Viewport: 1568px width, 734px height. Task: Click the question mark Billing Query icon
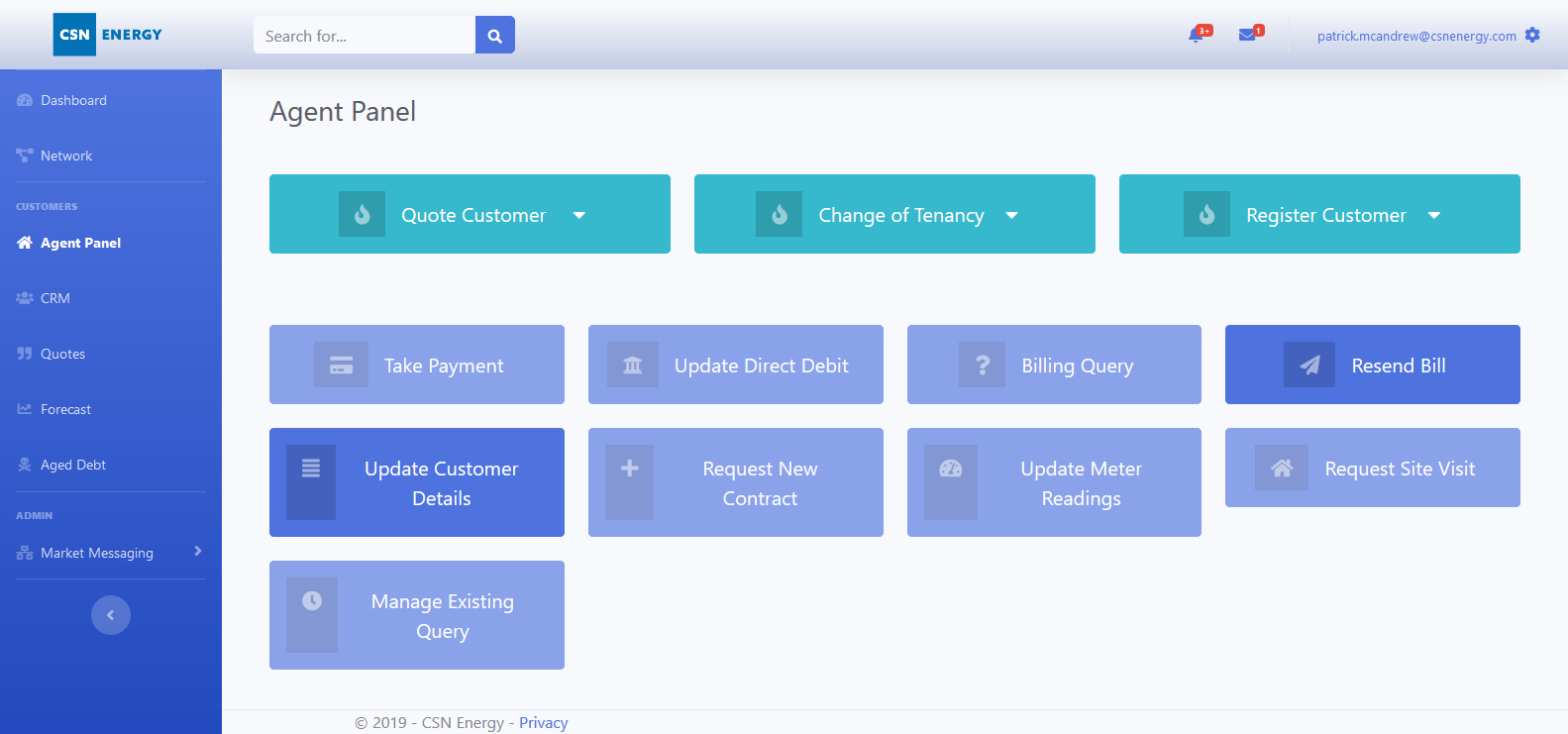pos(982,366)
